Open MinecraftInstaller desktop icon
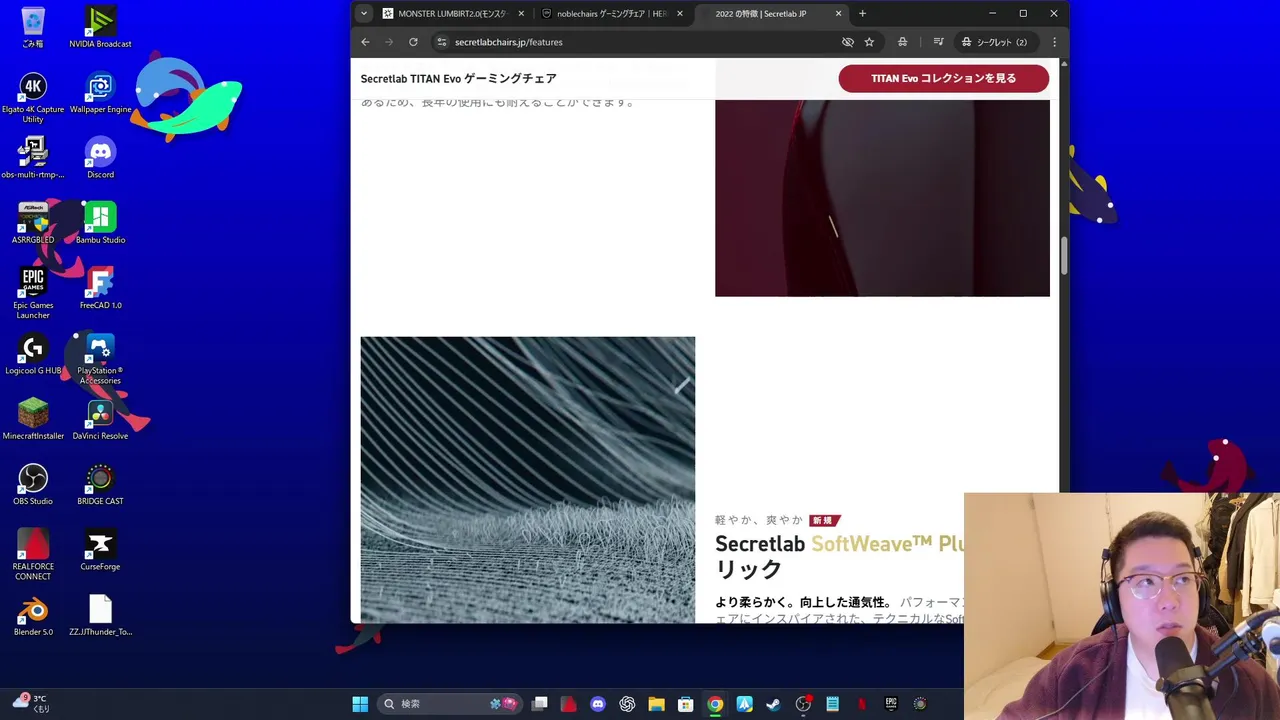Screen dimensions: 1280x720 (33, 419)
